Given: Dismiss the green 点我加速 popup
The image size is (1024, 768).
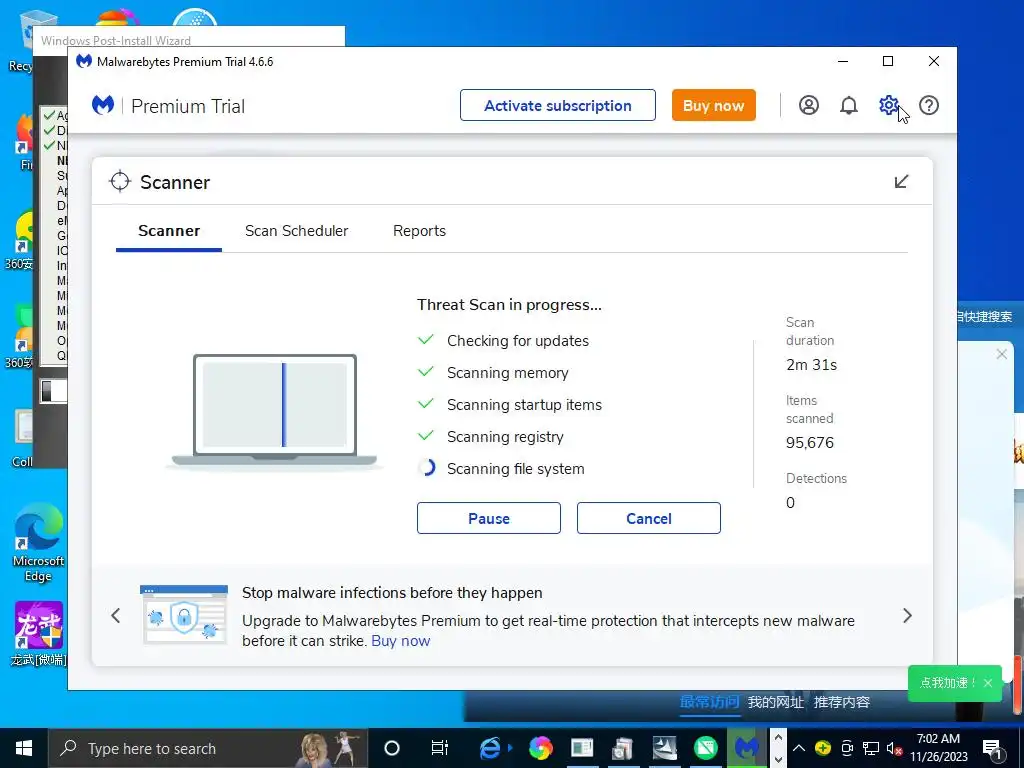Looking at the screenshot, I should point(987,682).
